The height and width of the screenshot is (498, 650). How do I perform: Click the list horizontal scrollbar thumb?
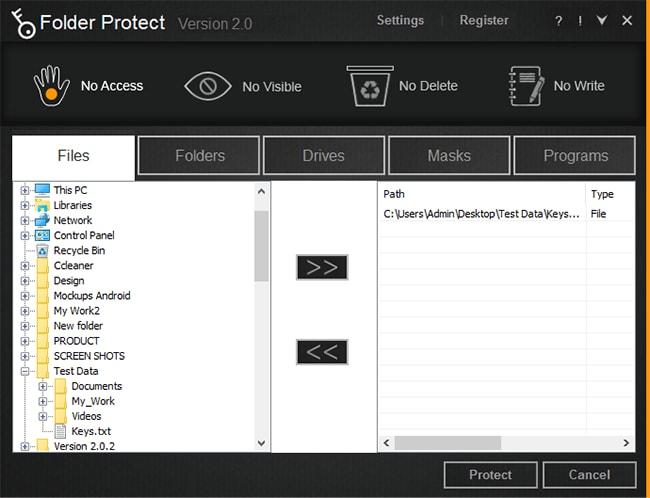click(x=448, y=443)
